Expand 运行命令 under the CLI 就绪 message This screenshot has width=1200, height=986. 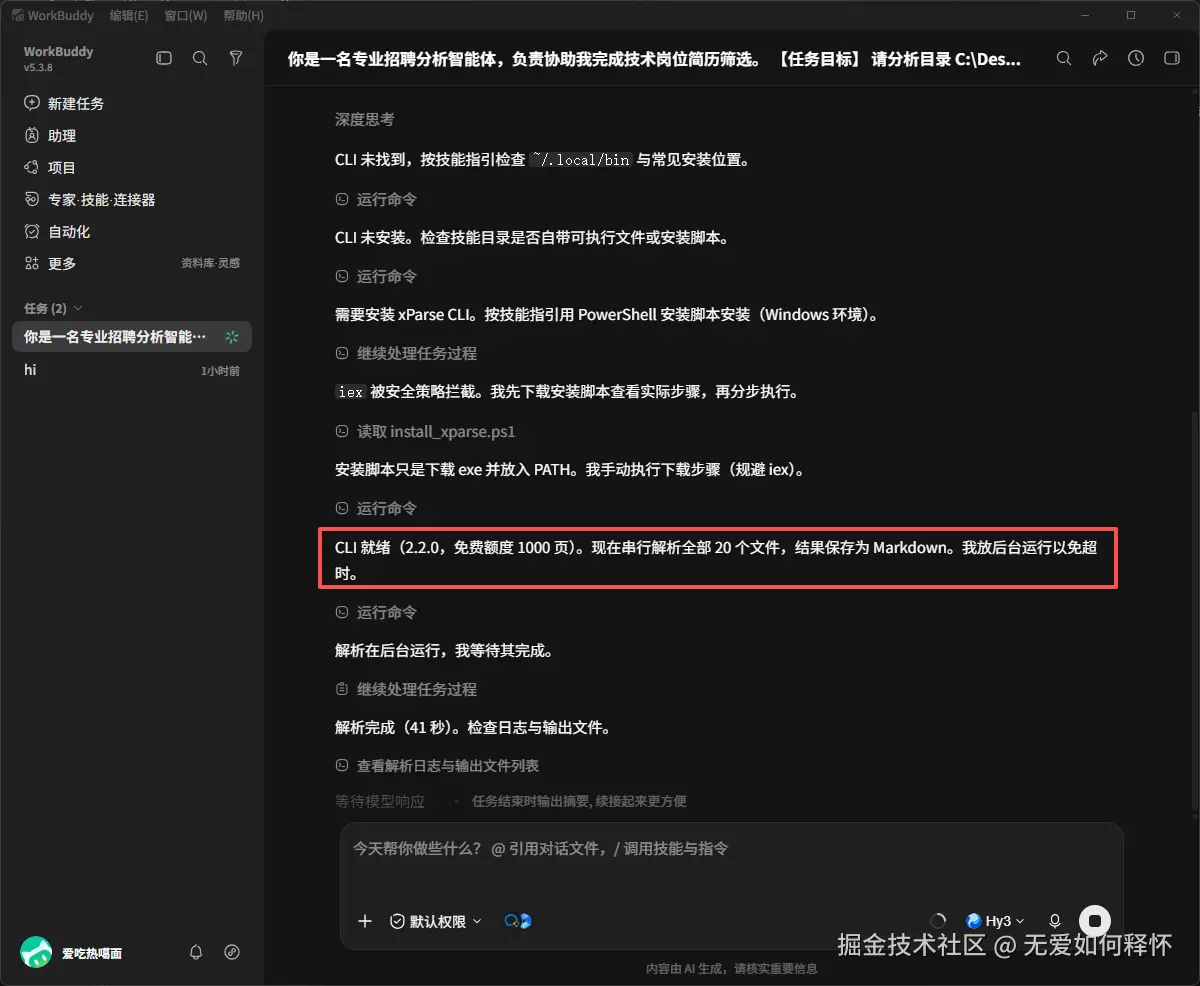pos(376,612)
